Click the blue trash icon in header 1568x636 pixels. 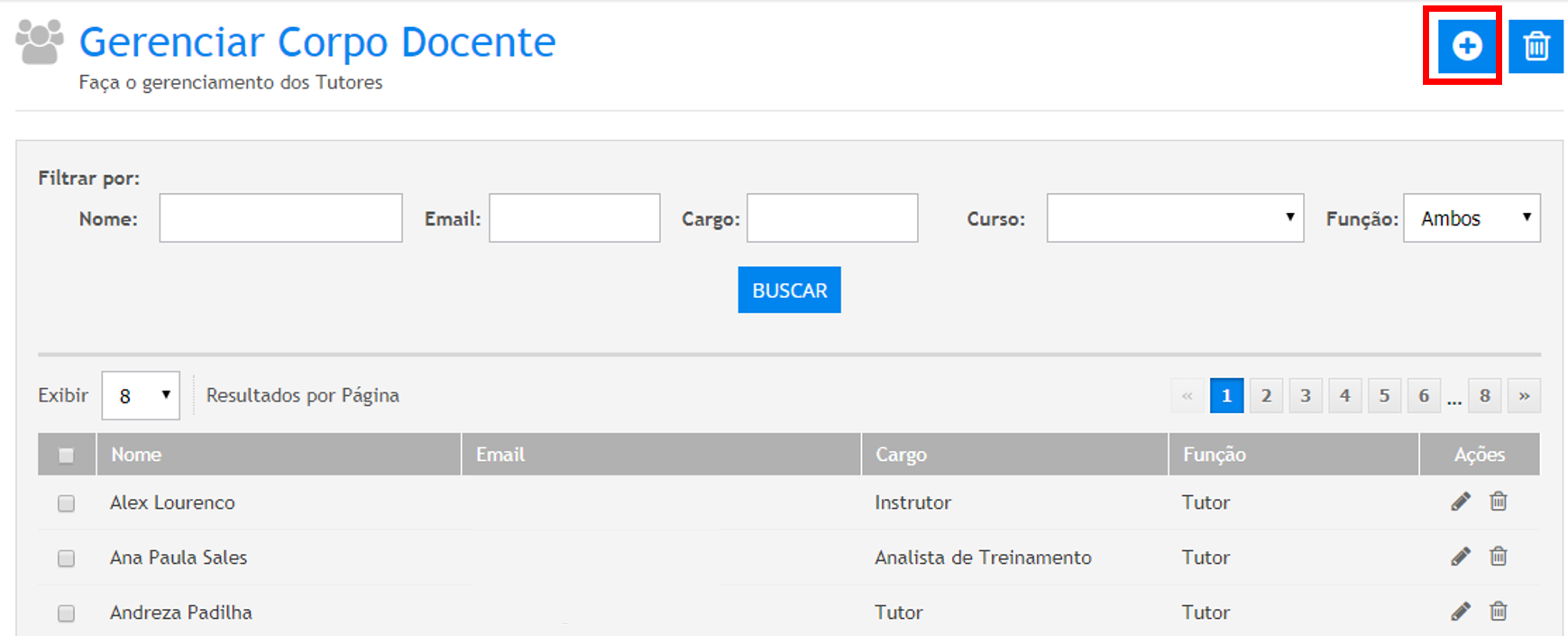[x=1536, y=46]
